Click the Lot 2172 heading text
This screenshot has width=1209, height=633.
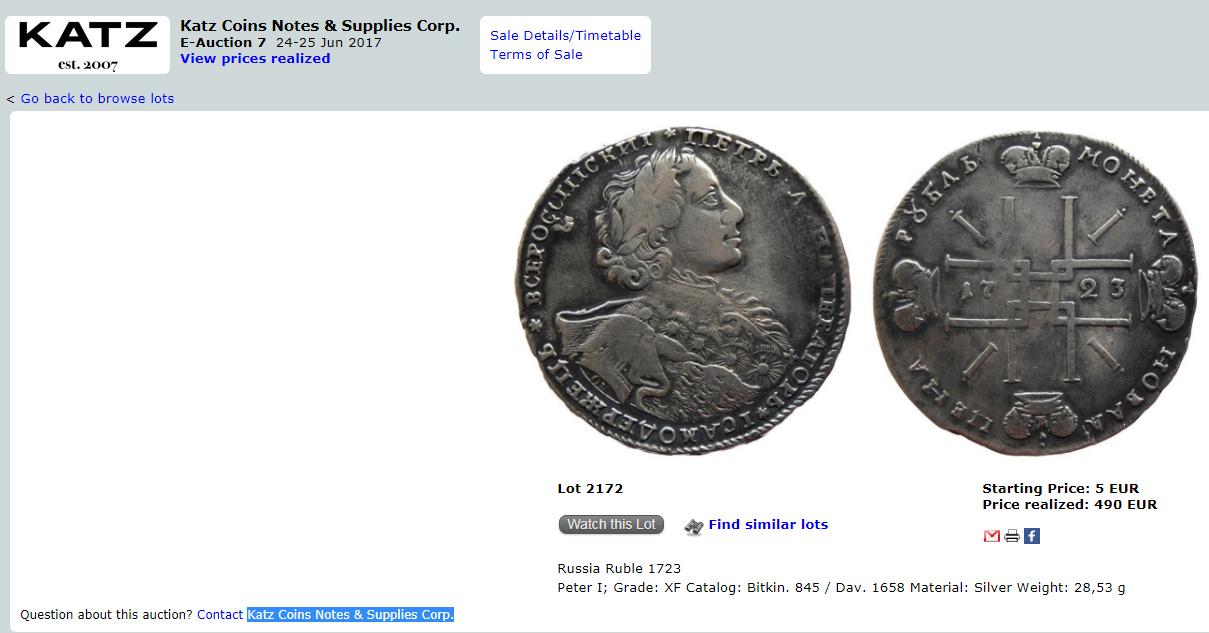tap(590, 489)
